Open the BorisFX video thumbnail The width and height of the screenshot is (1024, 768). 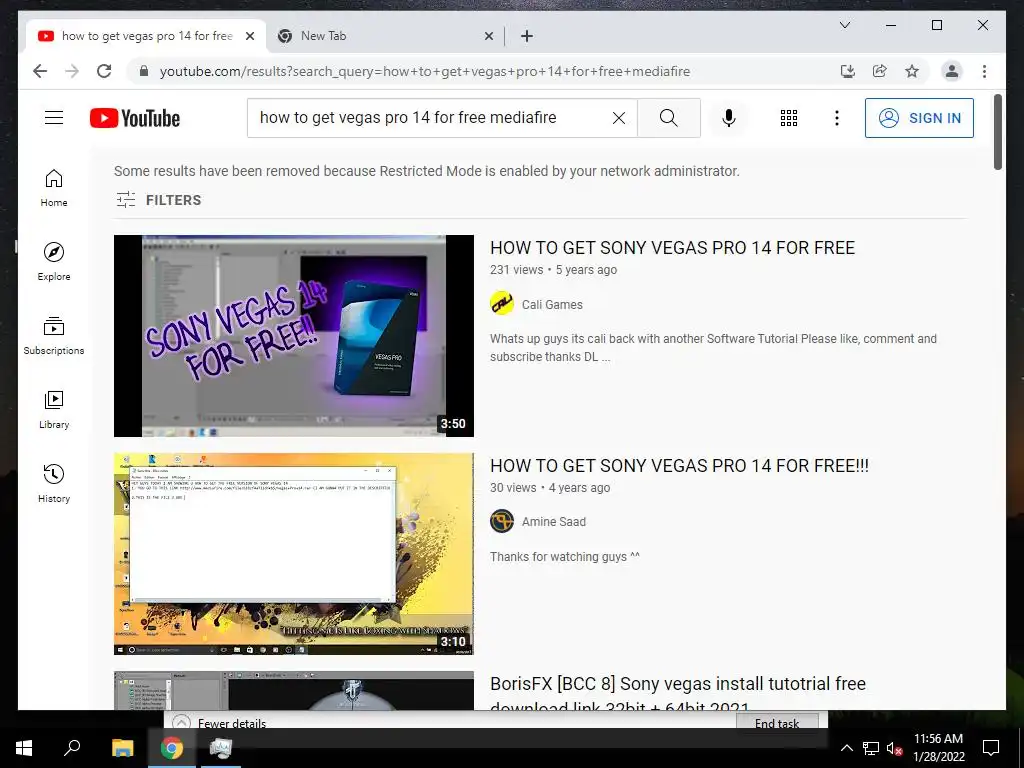pos(294,690)
